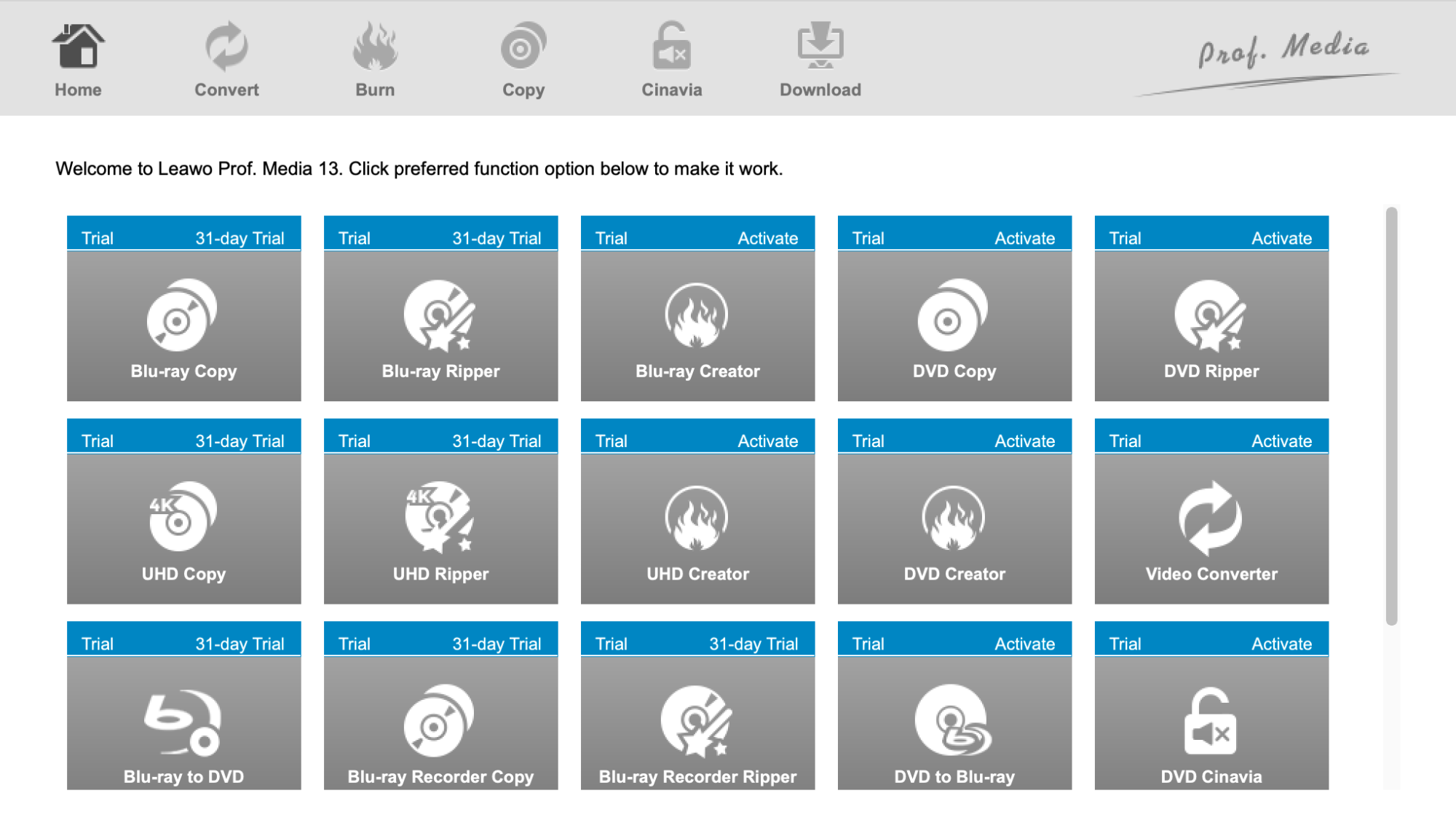Click the DVD to Blu-ray icon
The height and width of the screenshot is (820, 1456).
pyautogui.click(x=954, y=721)
